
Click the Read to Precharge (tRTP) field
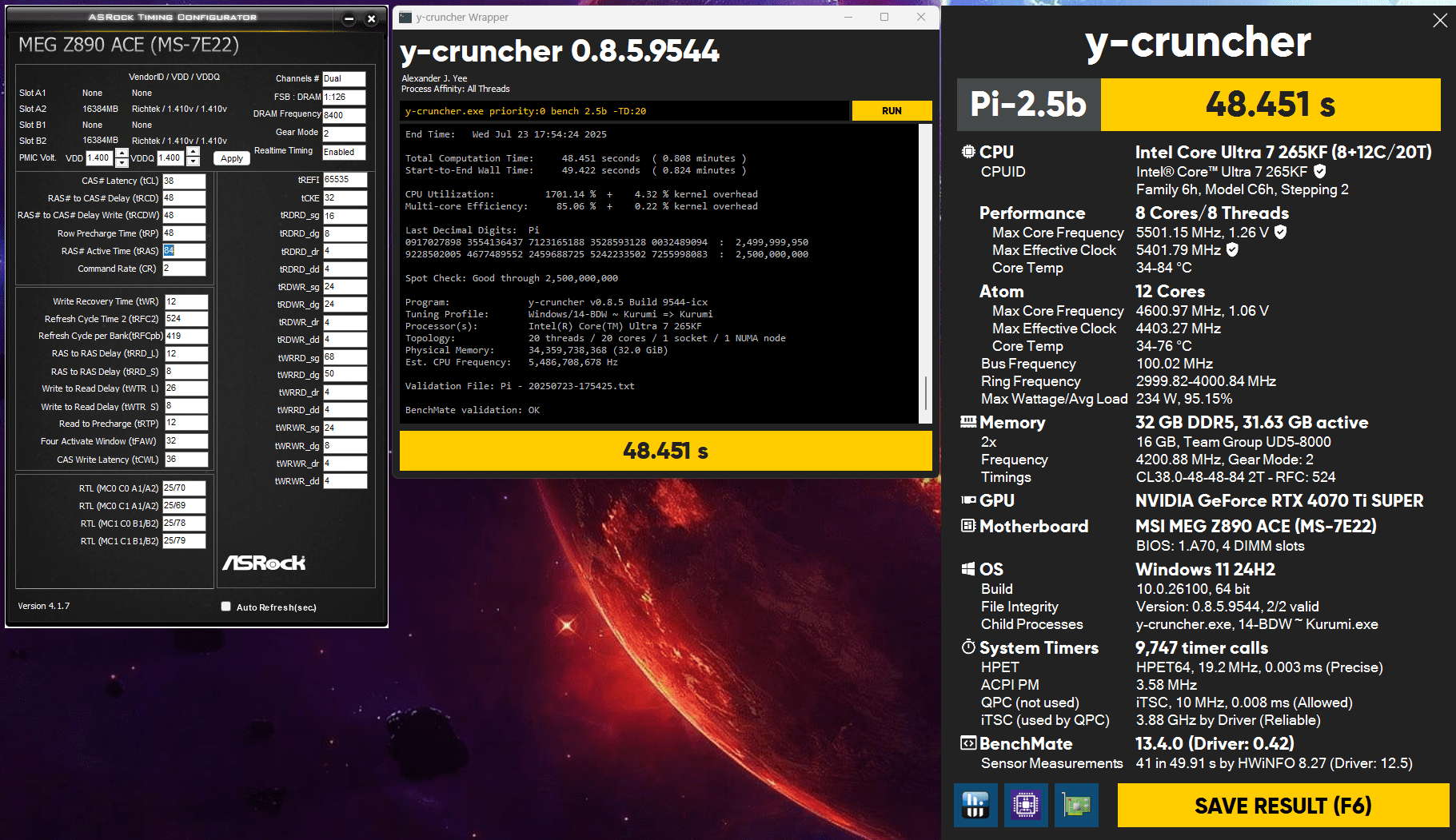[186, 424]
